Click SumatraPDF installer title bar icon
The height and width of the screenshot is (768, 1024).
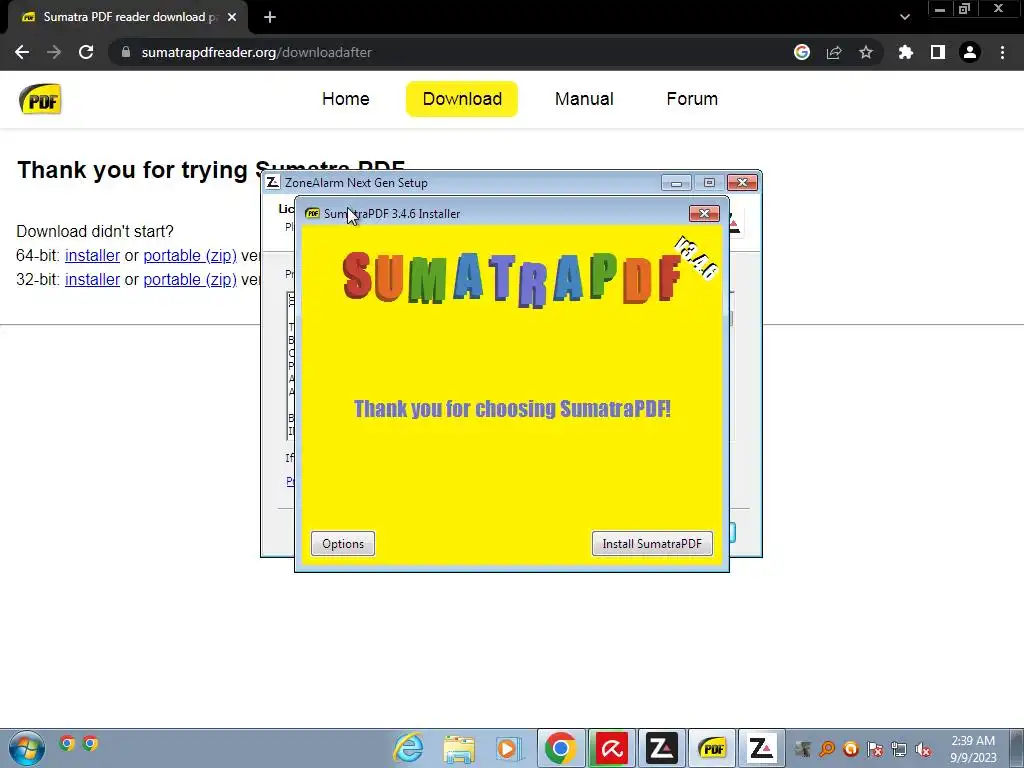(312, 214)
